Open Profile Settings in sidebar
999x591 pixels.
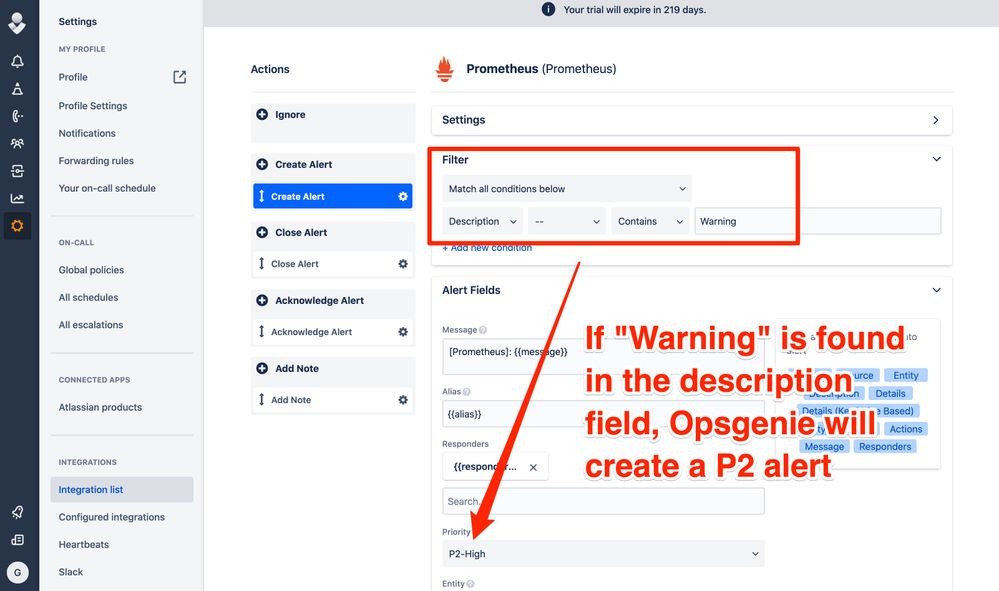coord(93,106)
